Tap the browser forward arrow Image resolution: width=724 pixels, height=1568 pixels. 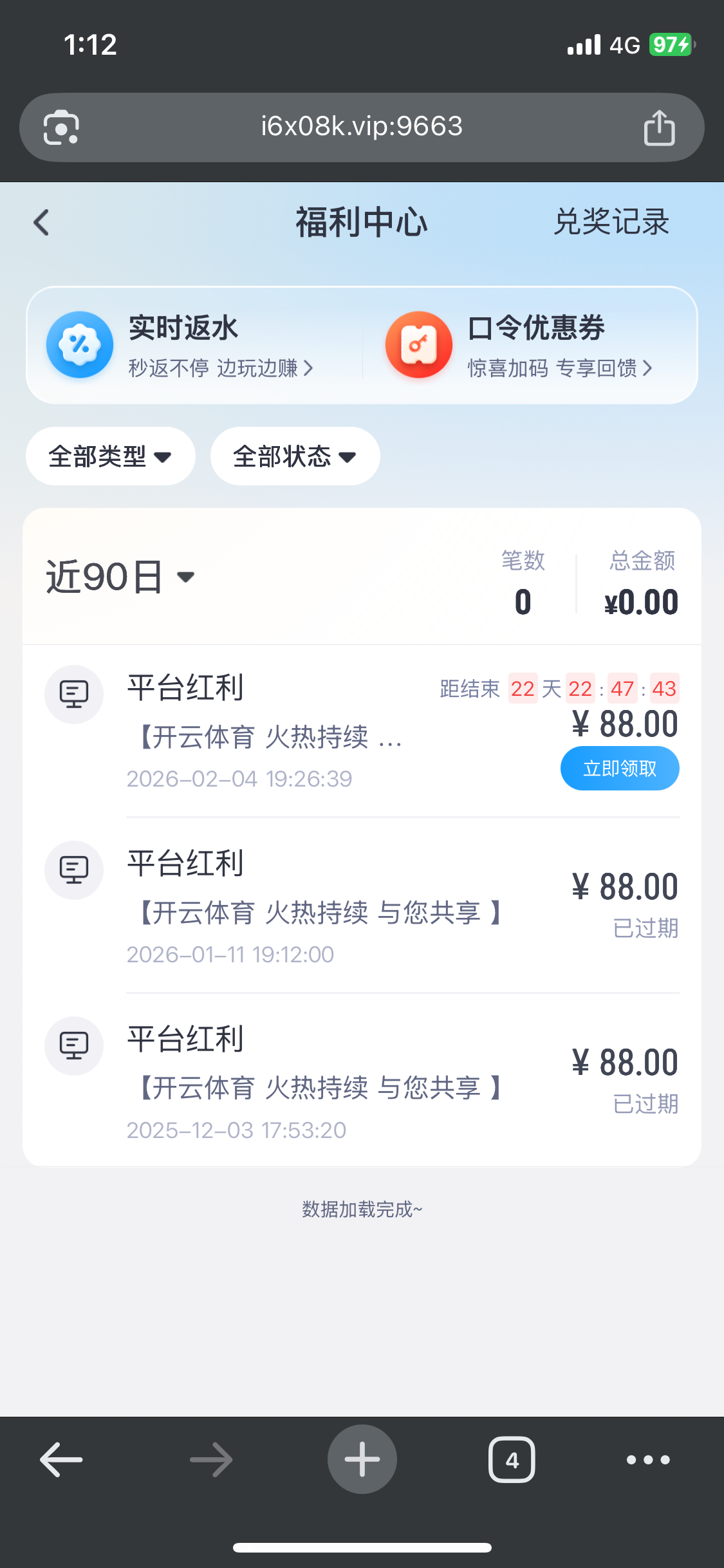click(211, 1459)
